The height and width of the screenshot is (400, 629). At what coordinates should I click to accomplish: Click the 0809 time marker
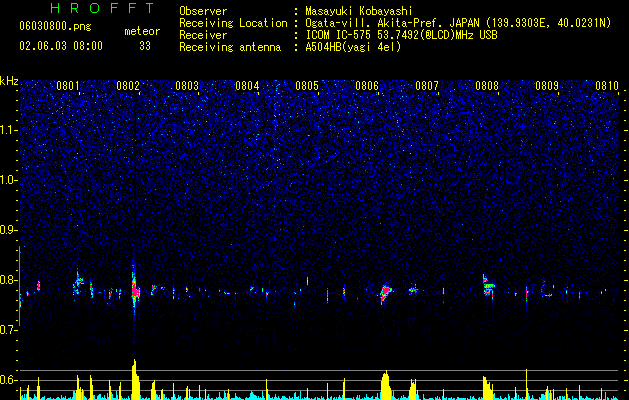click(x=547, y=86)
